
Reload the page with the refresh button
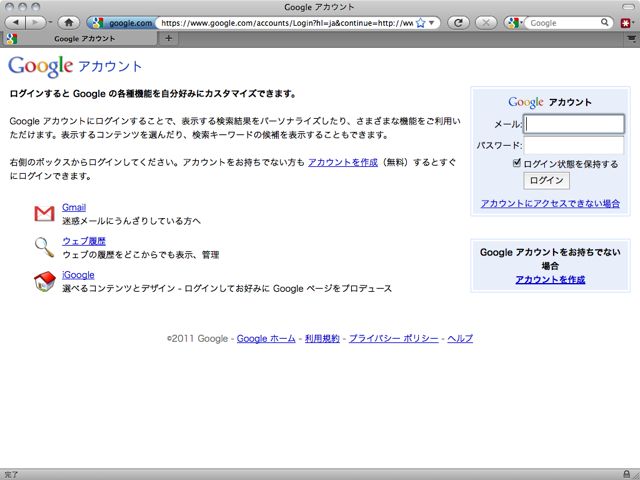[458, 22]
